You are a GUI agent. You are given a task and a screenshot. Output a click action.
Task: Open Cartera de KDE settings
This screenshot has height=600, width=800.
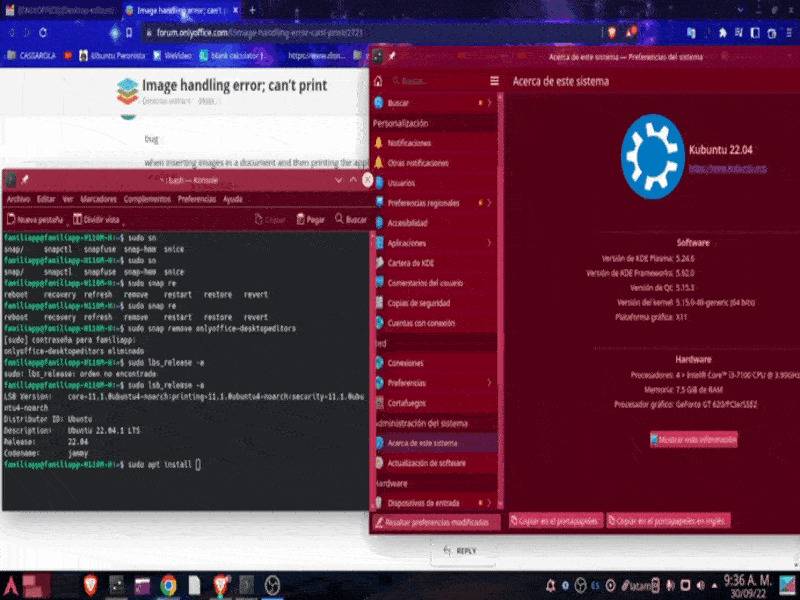pyautogui.click(x=435, y=263)
